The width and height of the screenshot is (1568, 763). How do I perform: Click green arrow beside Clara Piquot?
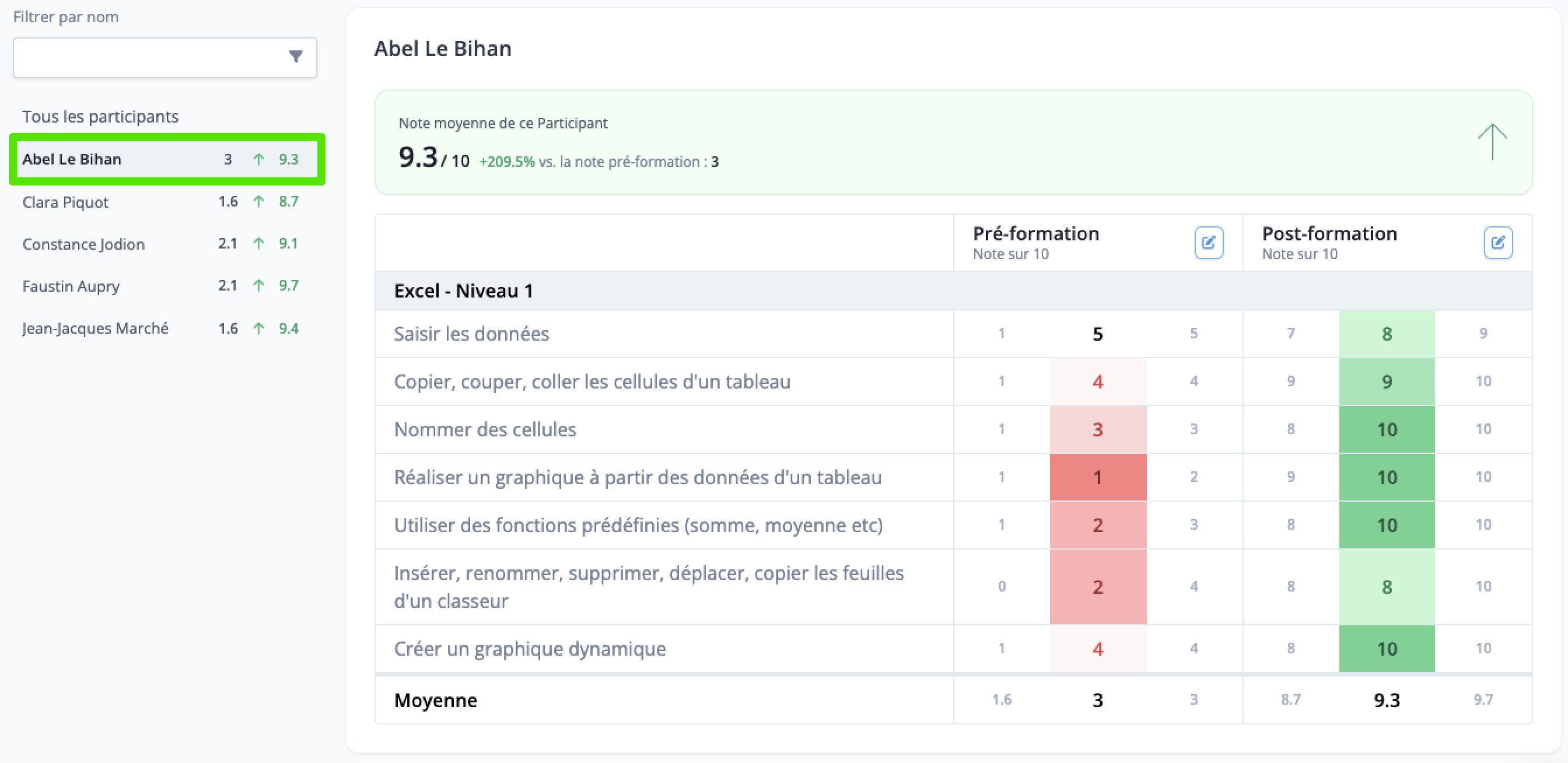pos(258,201)
